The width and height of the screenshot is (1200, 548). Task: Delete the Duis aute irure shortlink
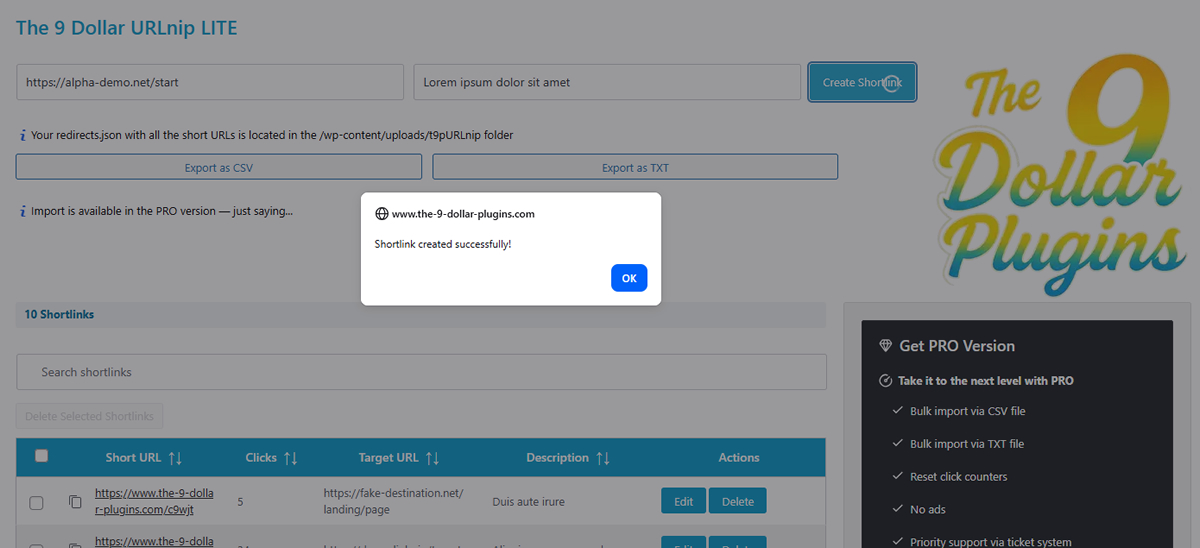coord(738,501)
